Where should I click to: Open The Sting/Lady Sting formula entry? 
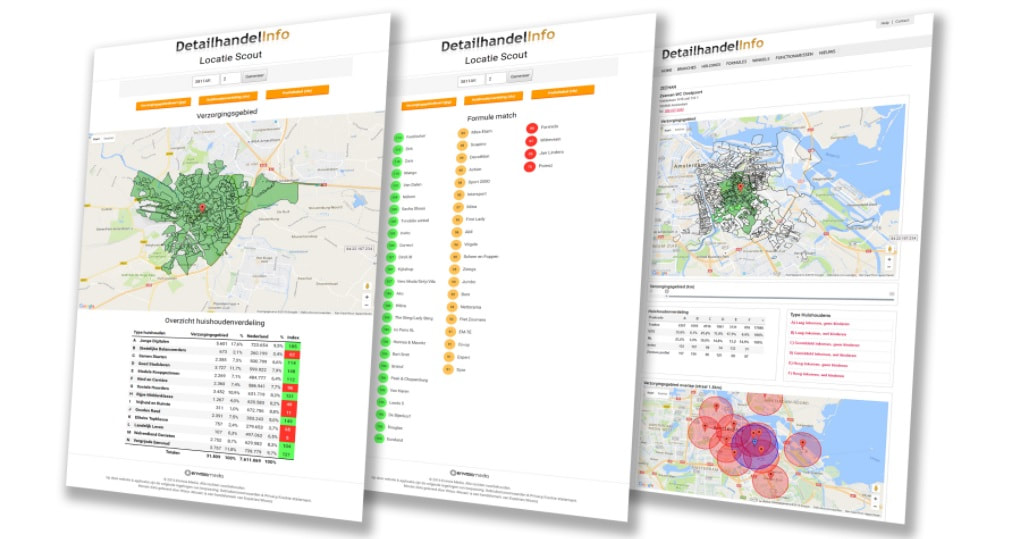(x=414, y=318)
